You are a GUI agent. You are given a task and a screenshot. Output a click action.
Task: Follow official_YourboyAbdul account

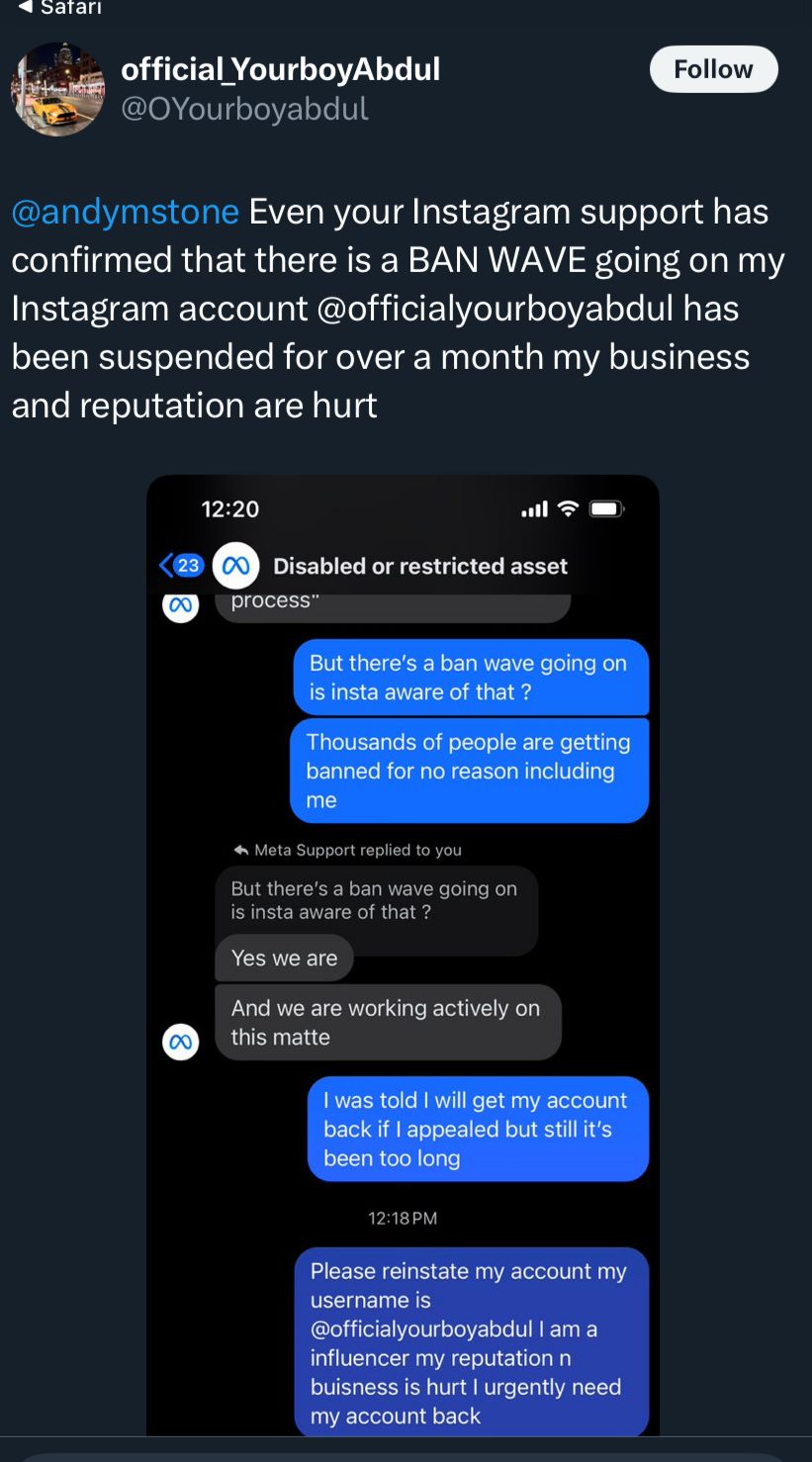713,69
